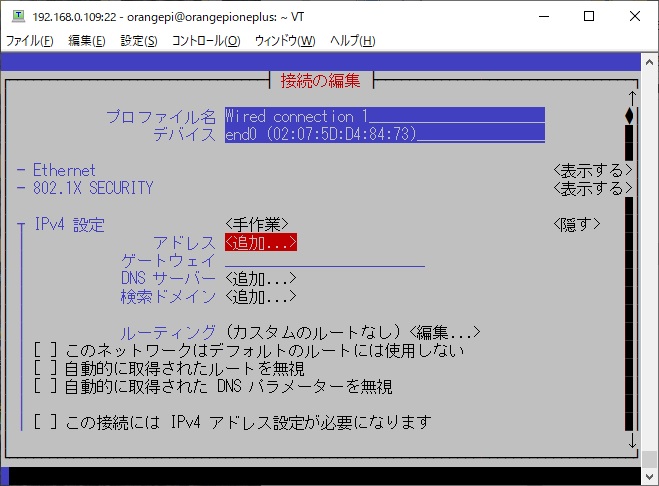The image size is (659, 486).
Task: Open the 設定(S) menu
Action: tap(139, 41)
